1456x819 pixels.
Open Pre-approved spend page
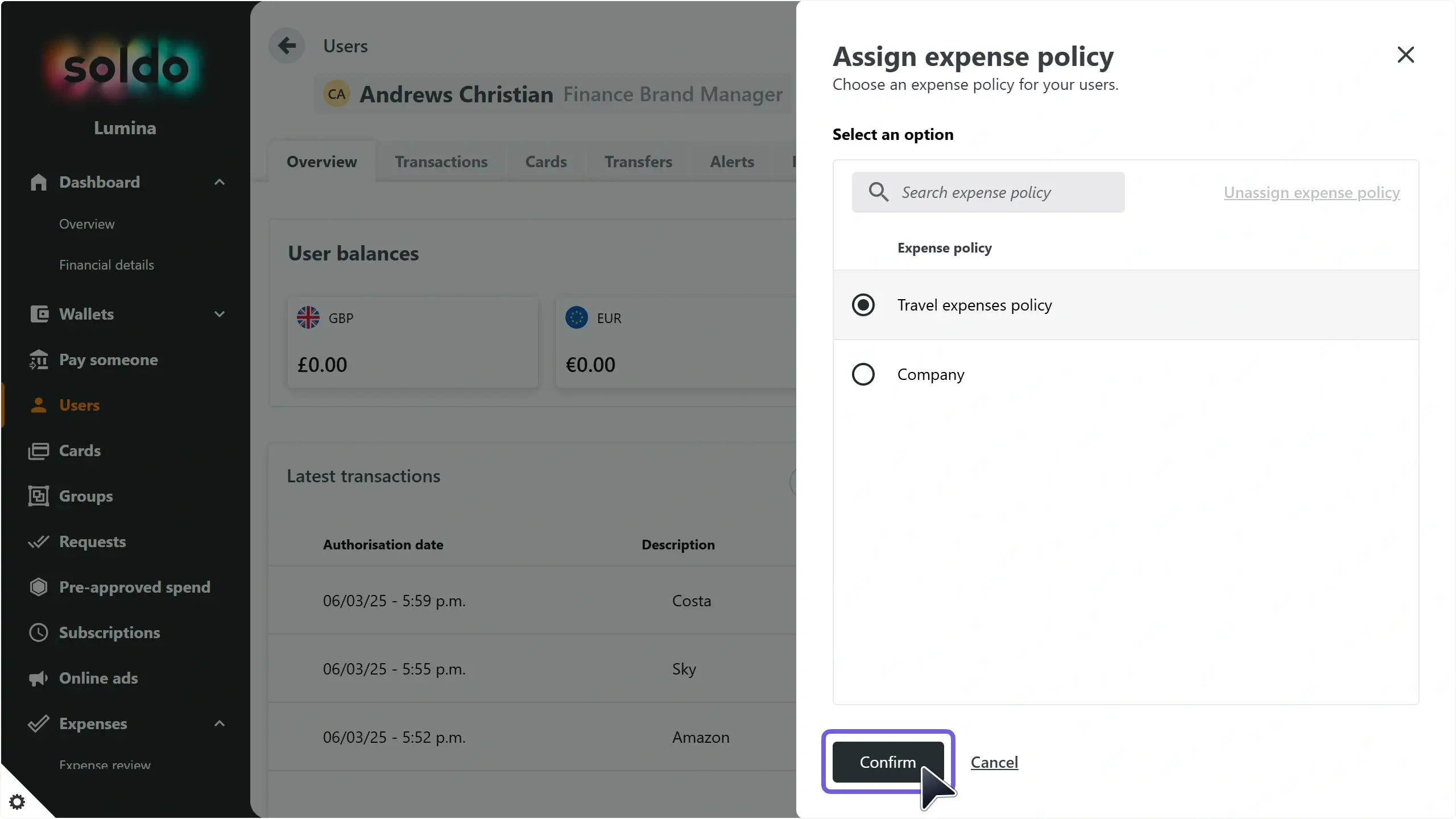point(135,587)
